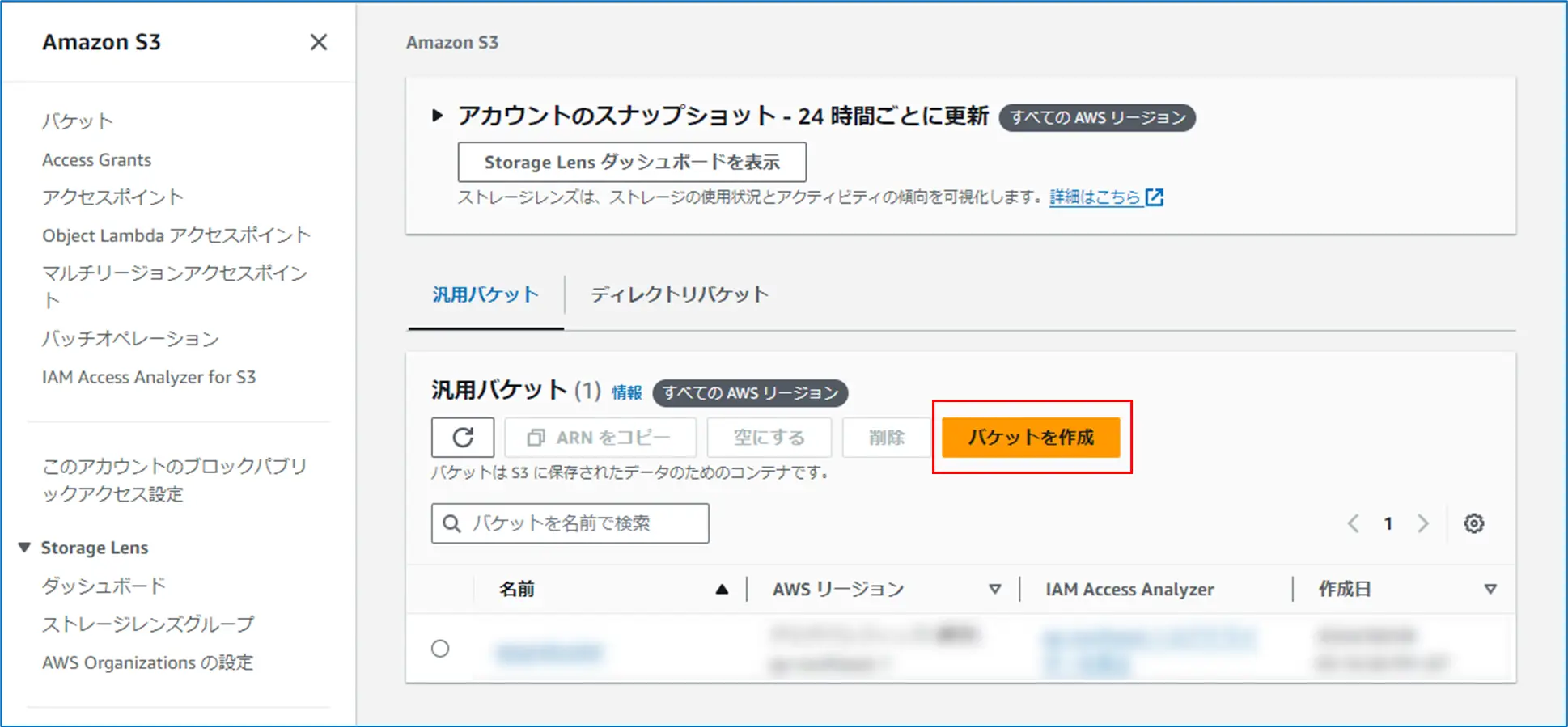Open Storage Lens ダッシュボード sidebar item
Screen dimensions: 1568x728
pos(104,586)
